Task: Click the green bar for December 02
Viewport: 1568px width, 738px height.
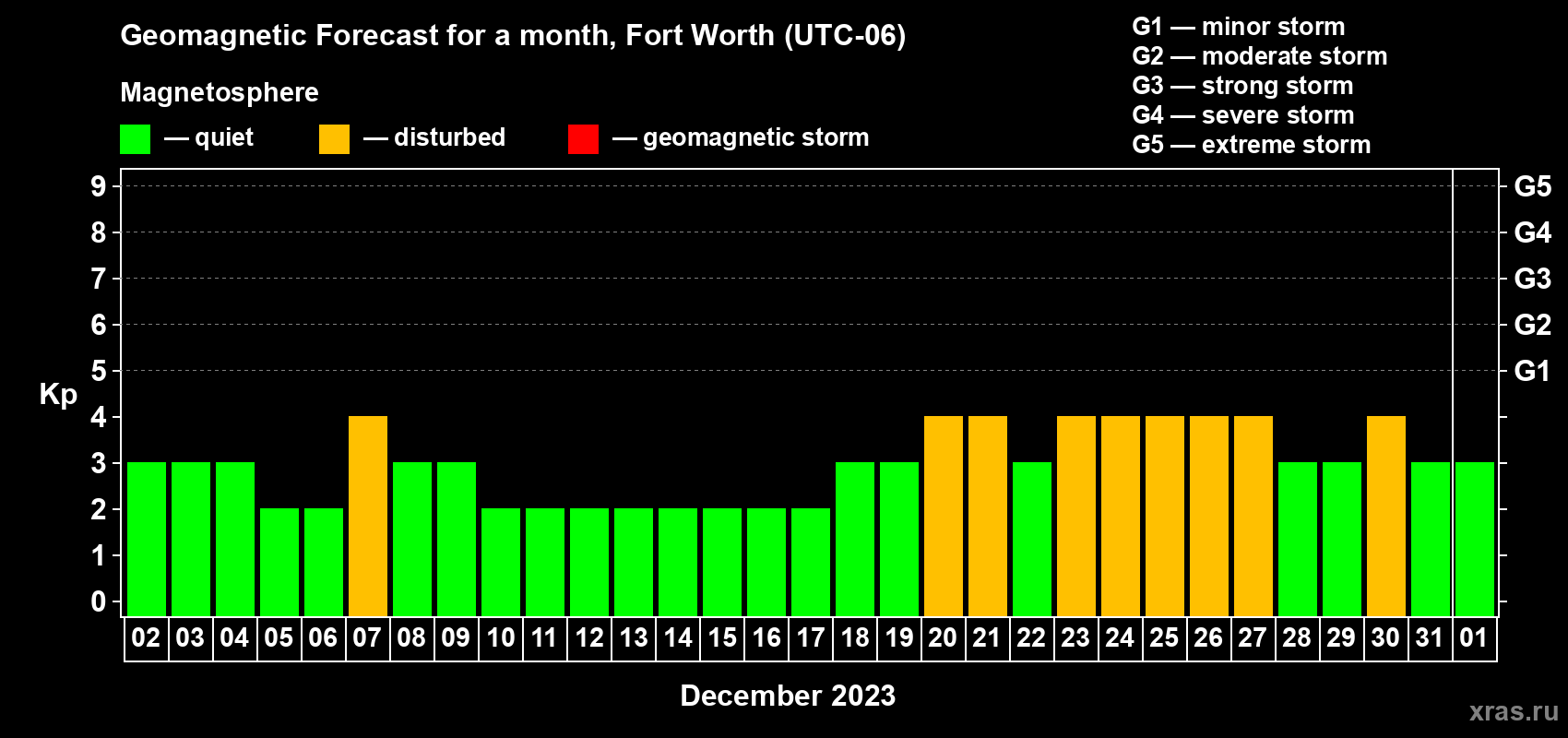Action: 147,539
